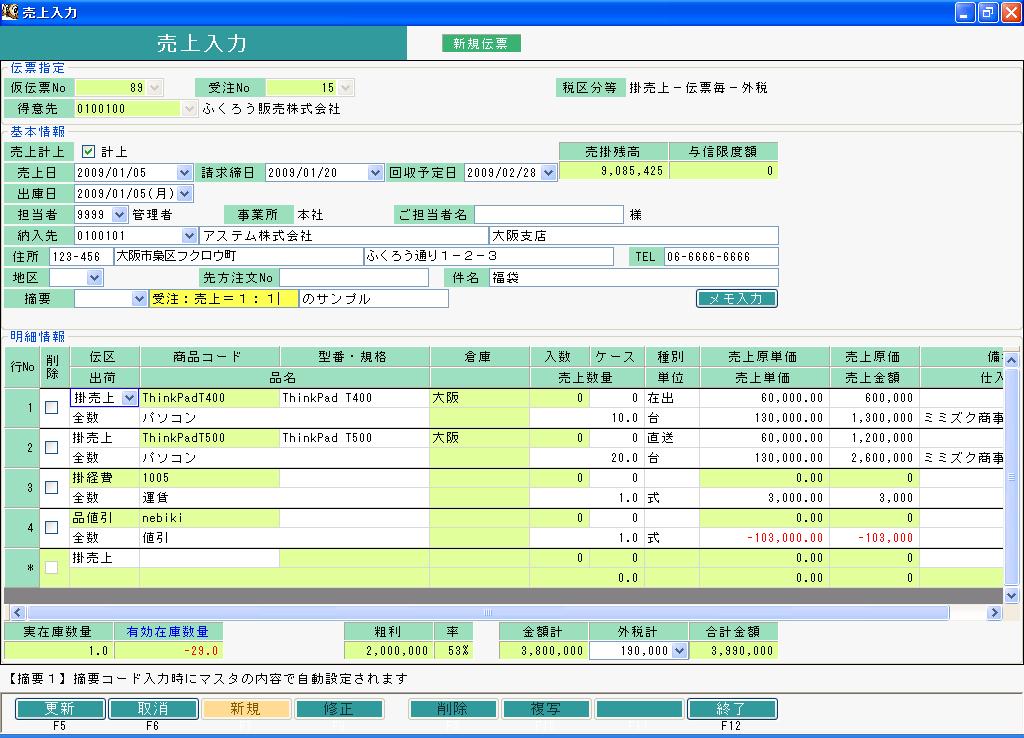This screenshot has height=738, width=1024.
Task: Click the horizontal scrollbar track
Action: coord(488,613)
